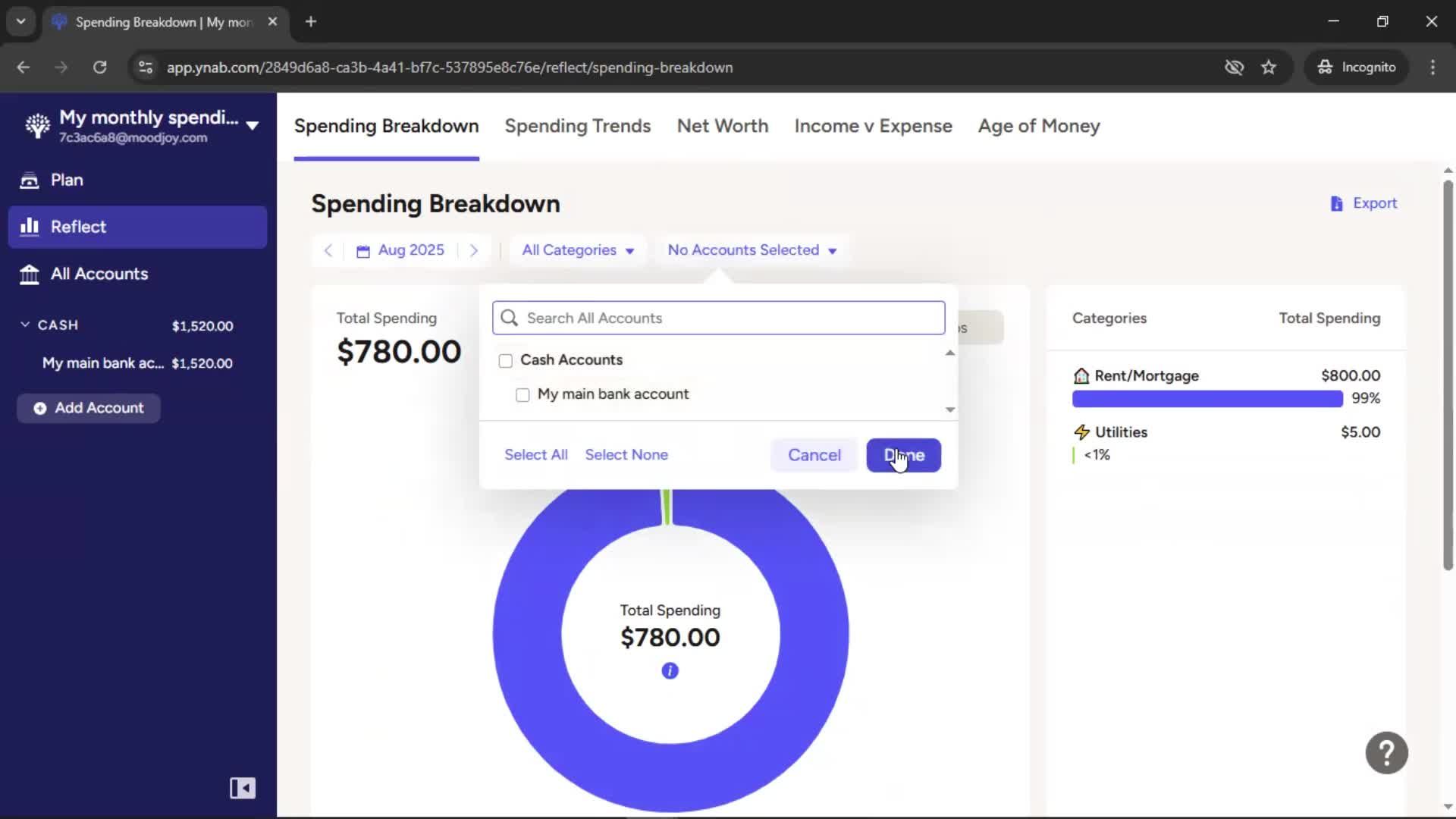Open the help question mark button
Viewport: 1456px width, 819px height.
1386,752
